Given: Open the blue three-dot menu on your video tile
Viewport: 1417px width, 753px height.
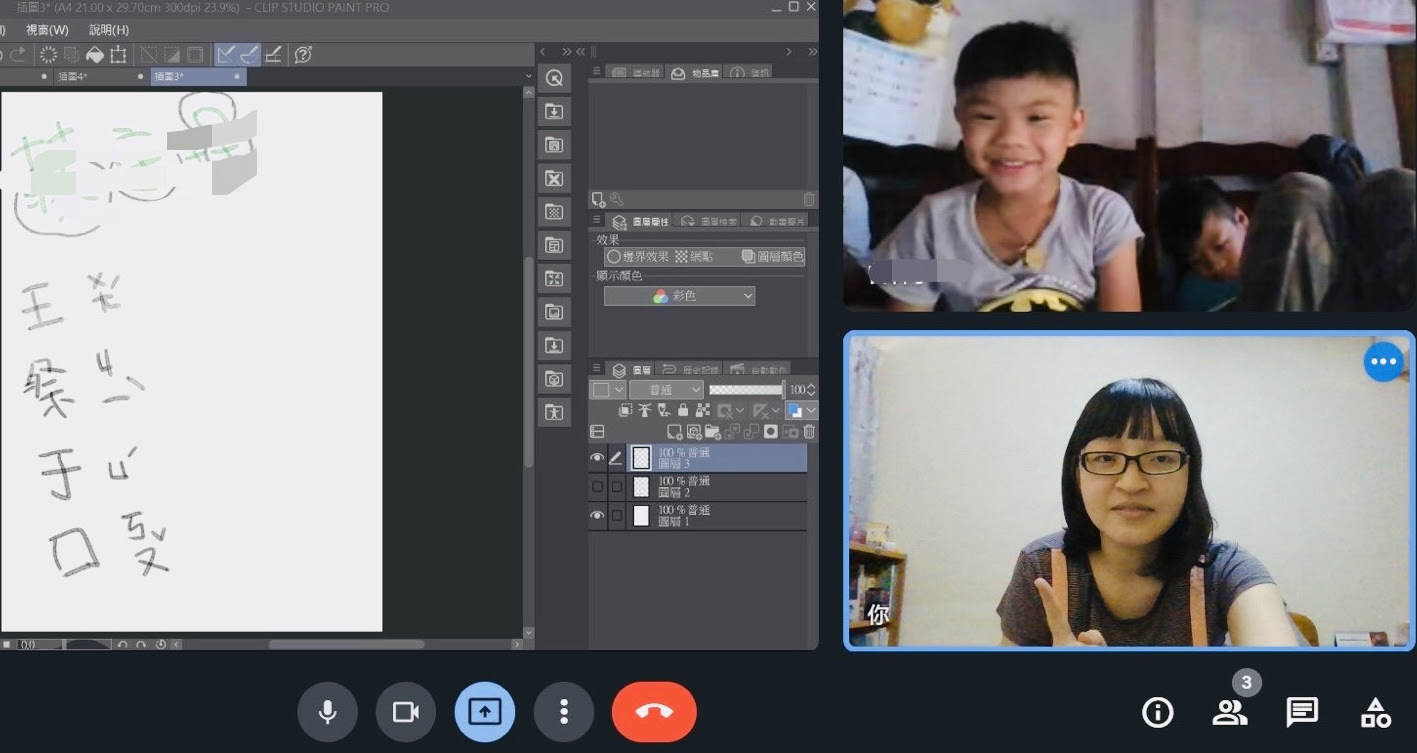Looking at the screenshot, I should (x=1384, y=362).
